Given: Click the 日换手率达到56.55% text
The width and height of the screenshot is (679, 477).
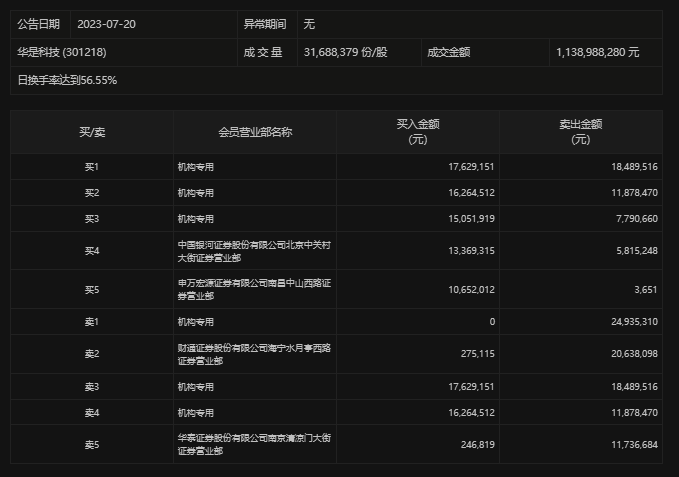Looking at the screenshot, I should (67, 81).
